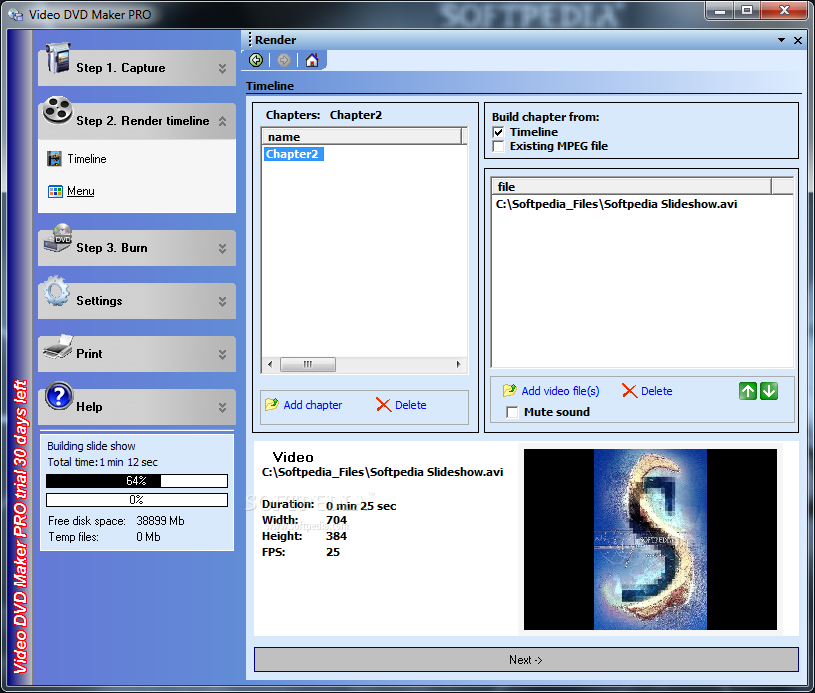Click the chapters list scroll left arrow
Screen dimensions: 815x693
pos(270,364)
